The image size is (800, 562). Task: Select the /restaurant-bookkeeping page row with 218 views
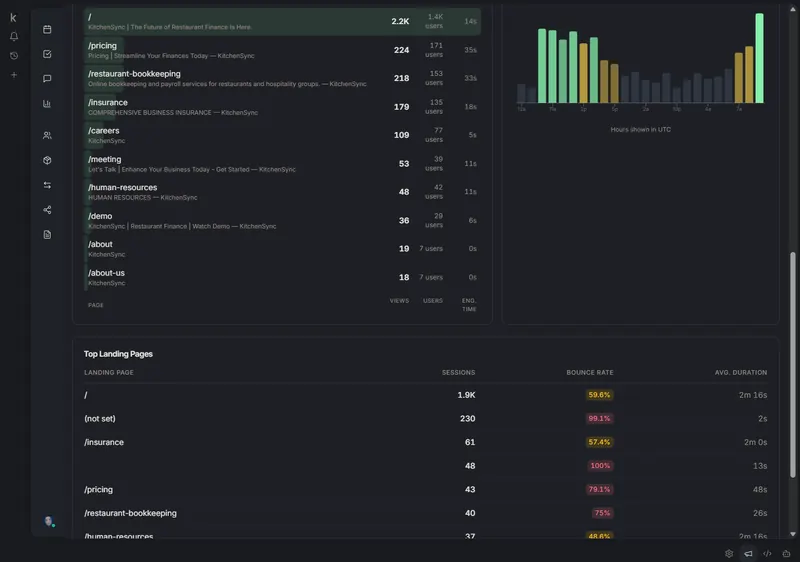pyautogui.click(x=282, y=78)
